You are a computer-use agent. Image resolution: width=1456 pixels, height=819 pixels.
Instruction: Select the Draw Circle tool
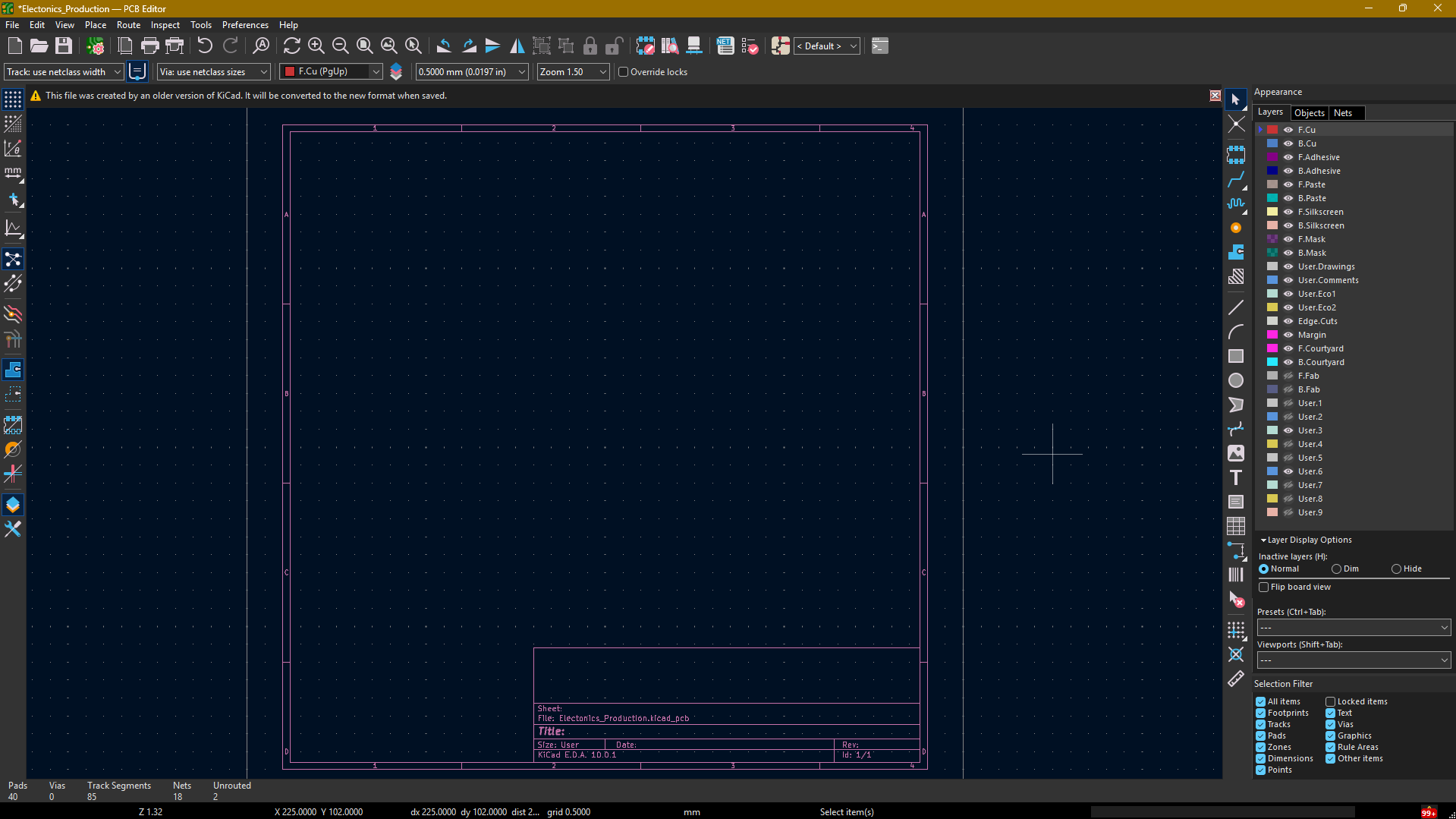pyautogui.click(x=1236, y=380)
